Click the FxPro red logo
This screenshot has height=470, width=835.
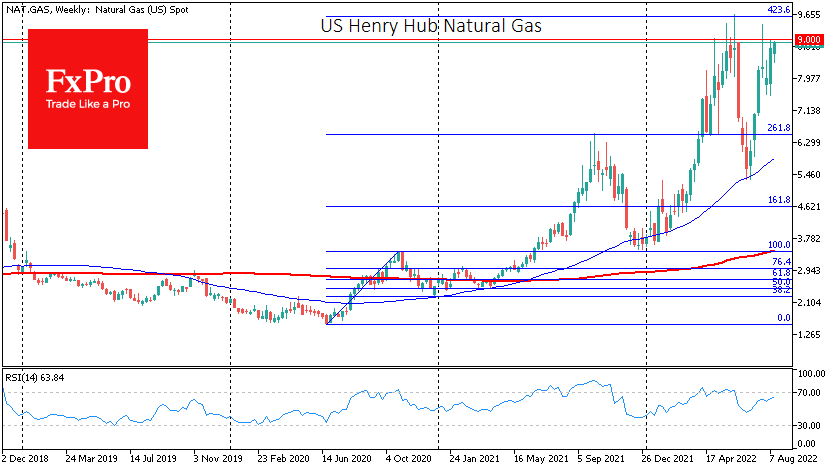click(88, 88)
